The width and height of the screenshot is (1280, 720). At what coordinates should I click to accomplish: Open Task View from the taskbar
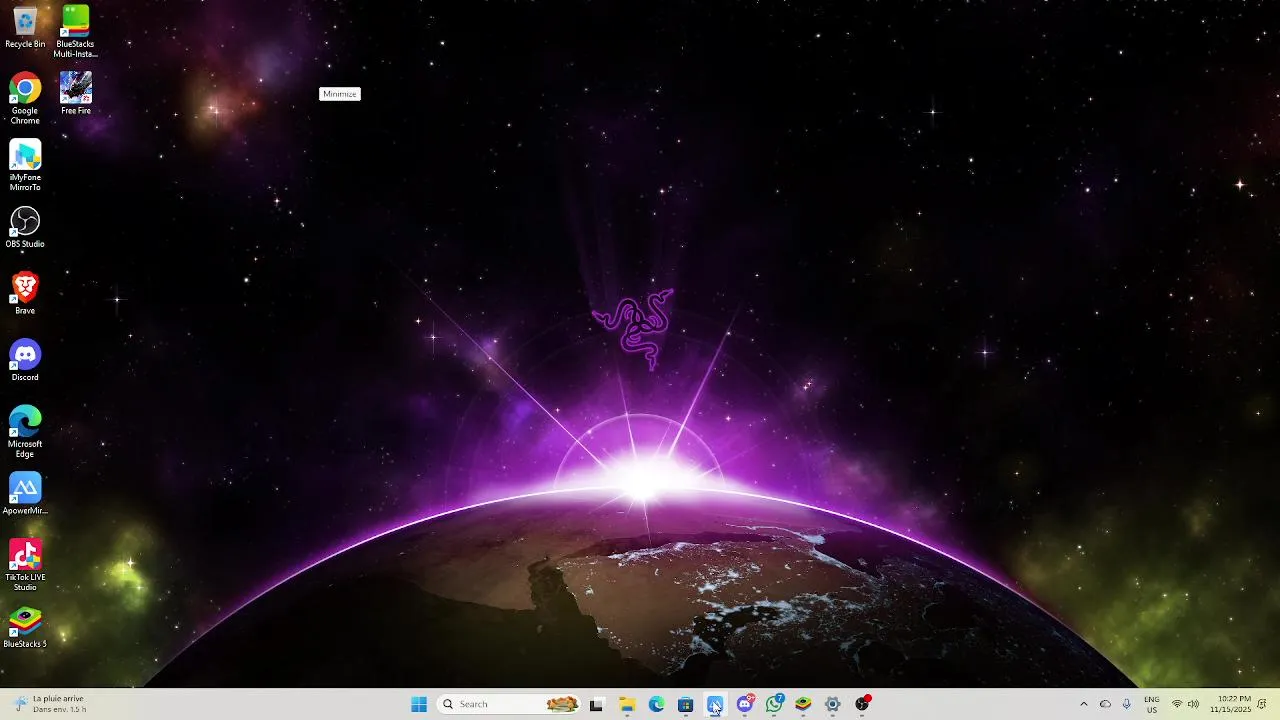pos(596,704)
